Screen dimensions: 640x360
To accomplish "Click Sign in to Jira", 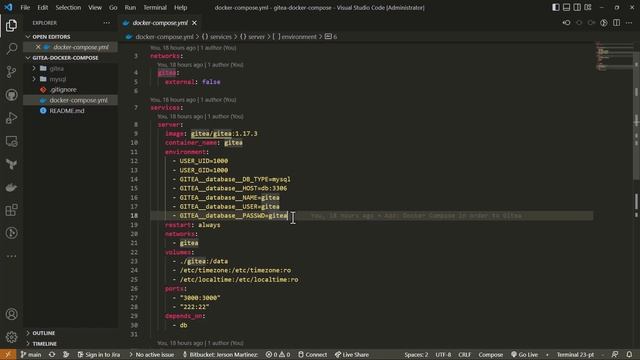I will (99, 354).
